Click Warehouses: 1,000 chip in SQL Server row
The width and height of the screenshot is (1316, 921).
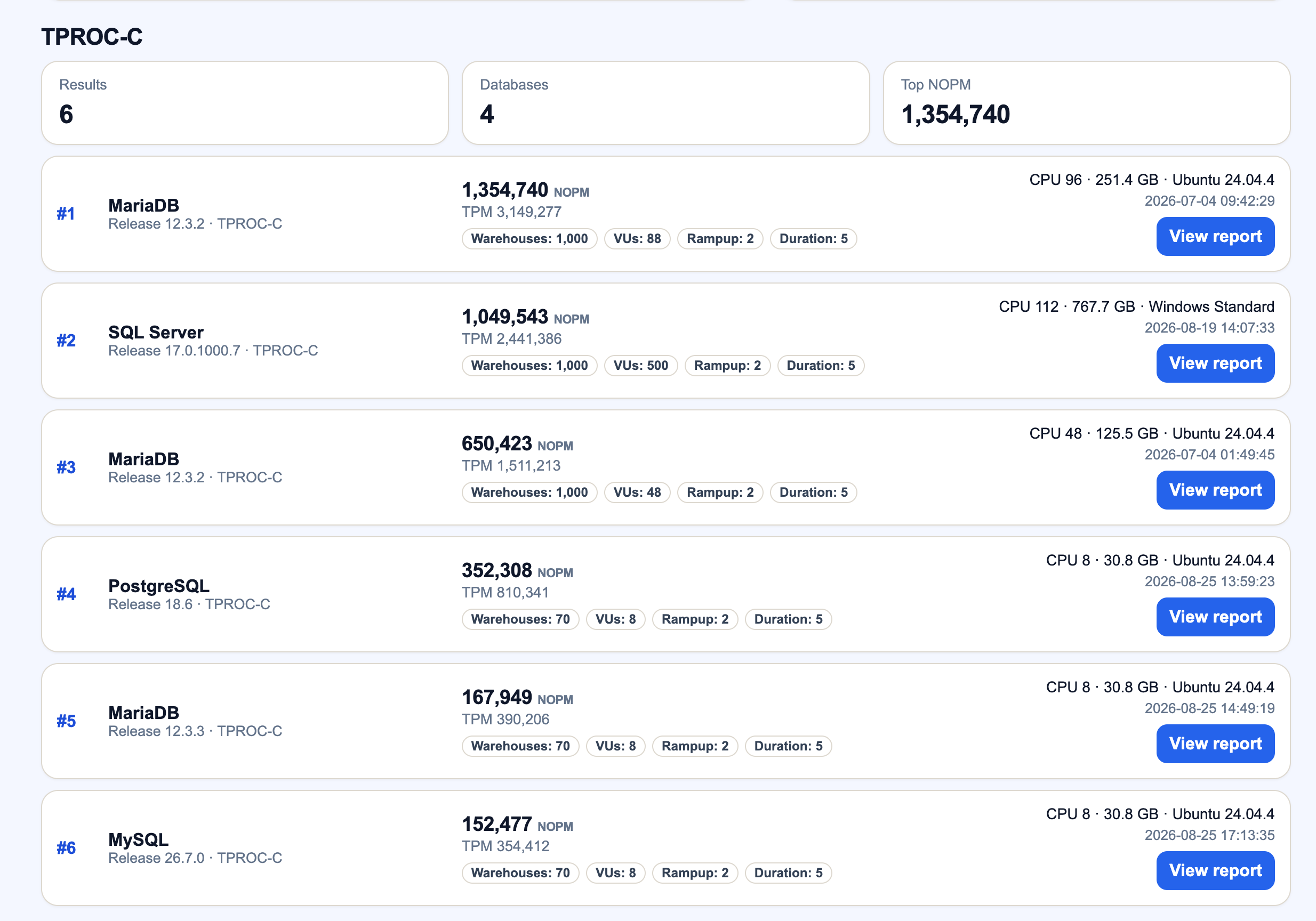pyautogui.click(x=529, y=366)
